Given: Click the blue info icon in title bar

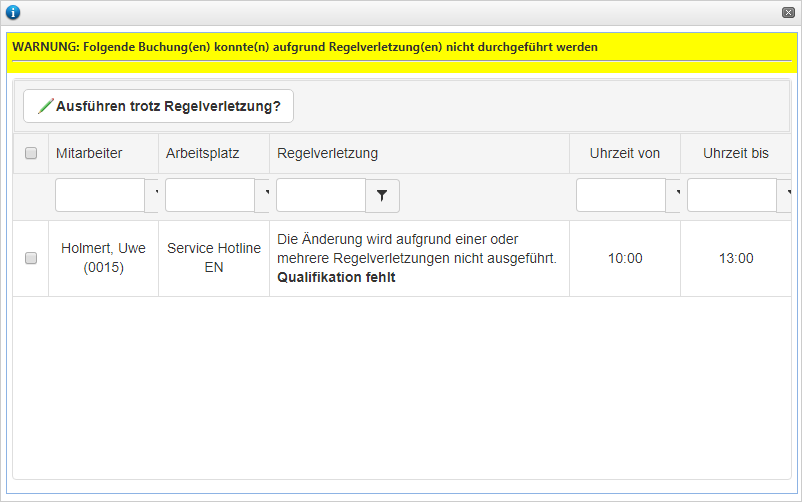Looking at the screenshot, I should tap(13, 12).
